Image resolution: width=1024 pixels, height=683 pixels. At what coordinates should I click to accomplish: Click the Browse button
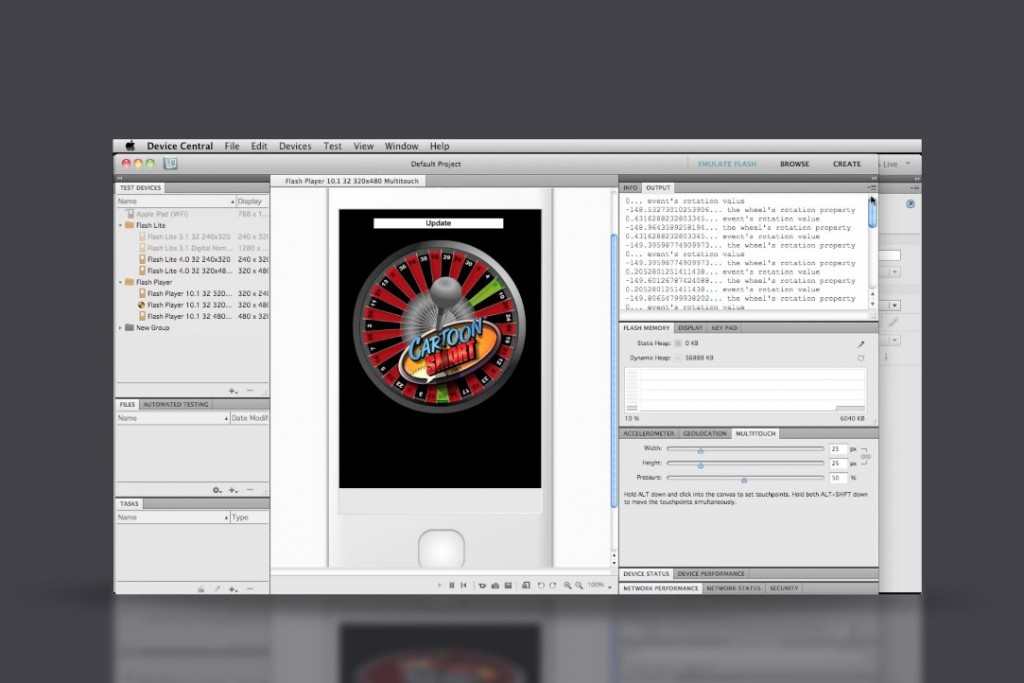pyautogui.click(x=793, y=163)
